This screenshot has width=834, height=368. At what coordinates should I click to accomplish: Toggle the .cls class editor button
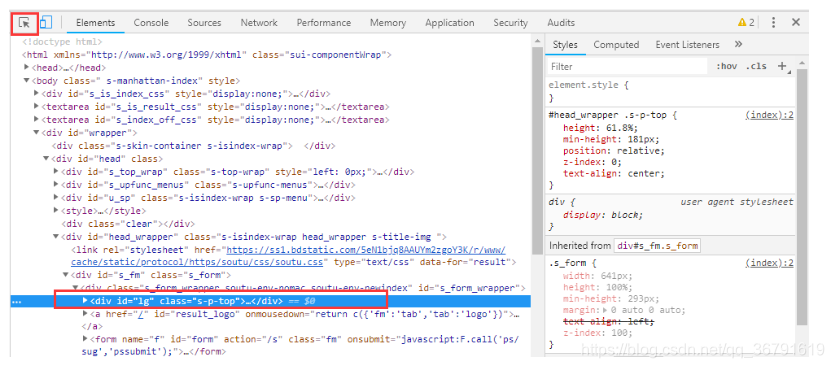(756, 66)
